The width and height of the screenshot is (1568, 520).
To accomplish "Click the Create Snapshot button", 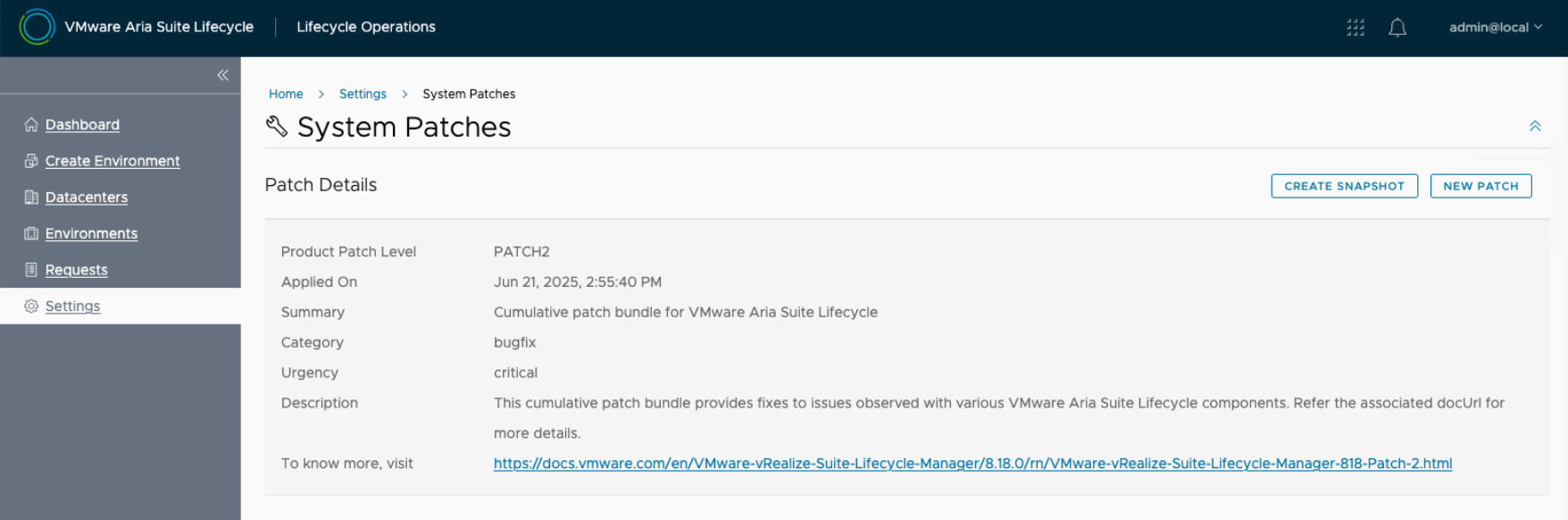I will click(1344, 186).
